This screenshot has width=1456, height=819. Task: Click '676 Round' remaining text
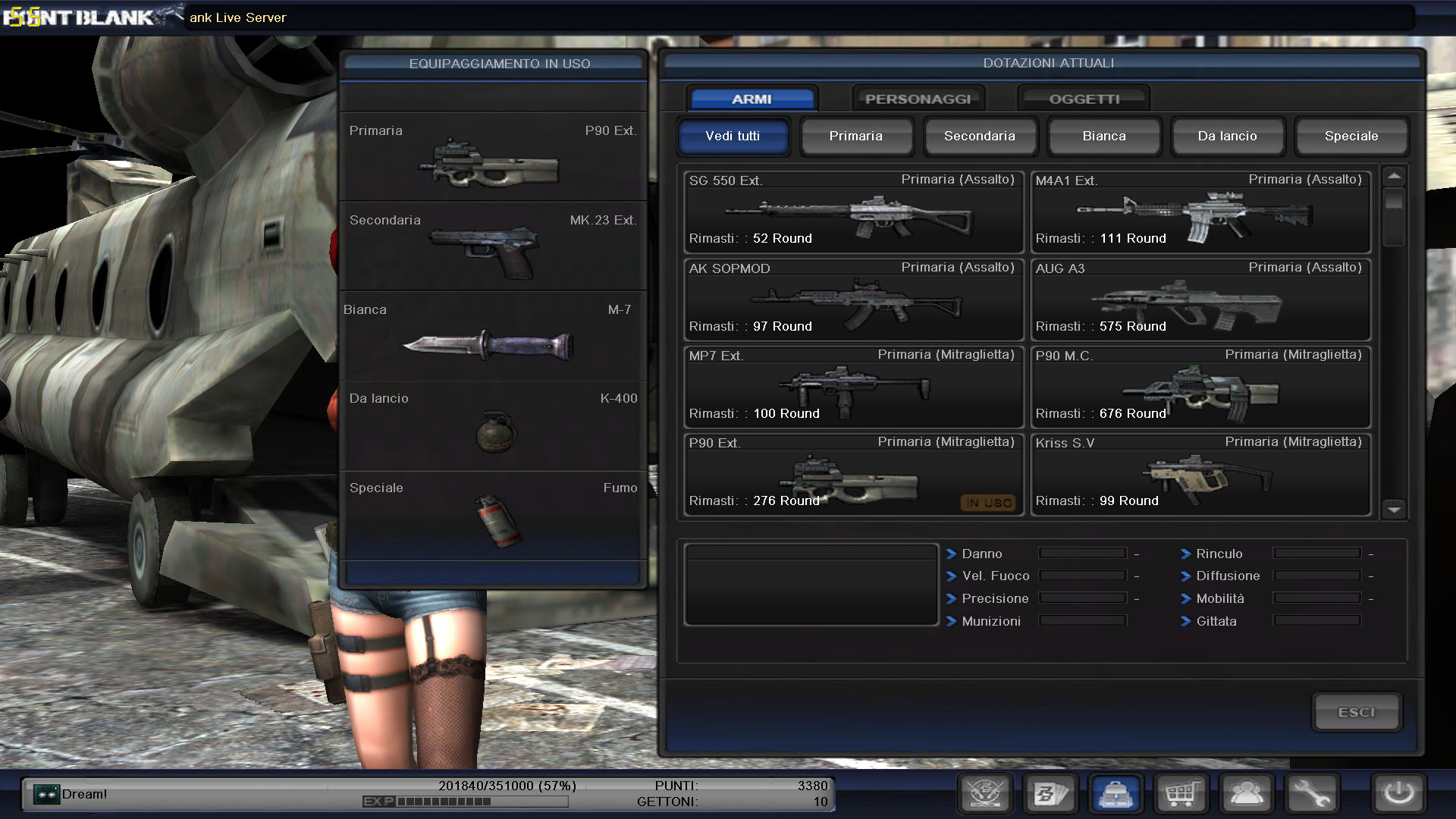[x=1133, y=413]
